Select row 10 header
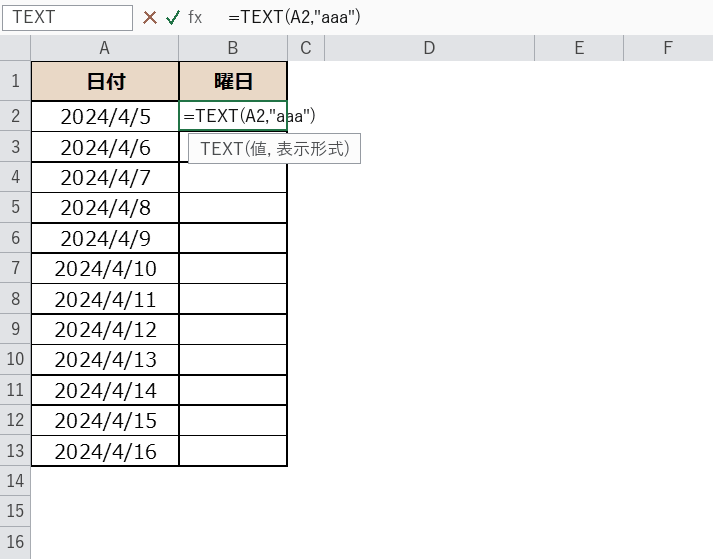Viewport: 713px width, 559px height. pyautogui.click(x=15, y=359)
